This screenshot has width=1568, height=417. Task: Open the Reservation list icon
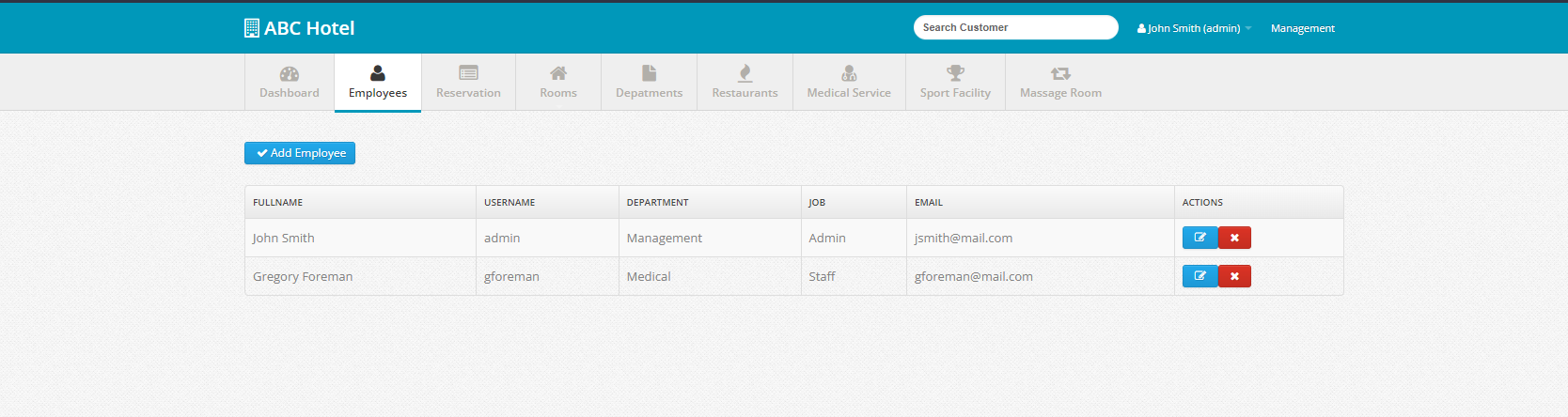(468, 72)
